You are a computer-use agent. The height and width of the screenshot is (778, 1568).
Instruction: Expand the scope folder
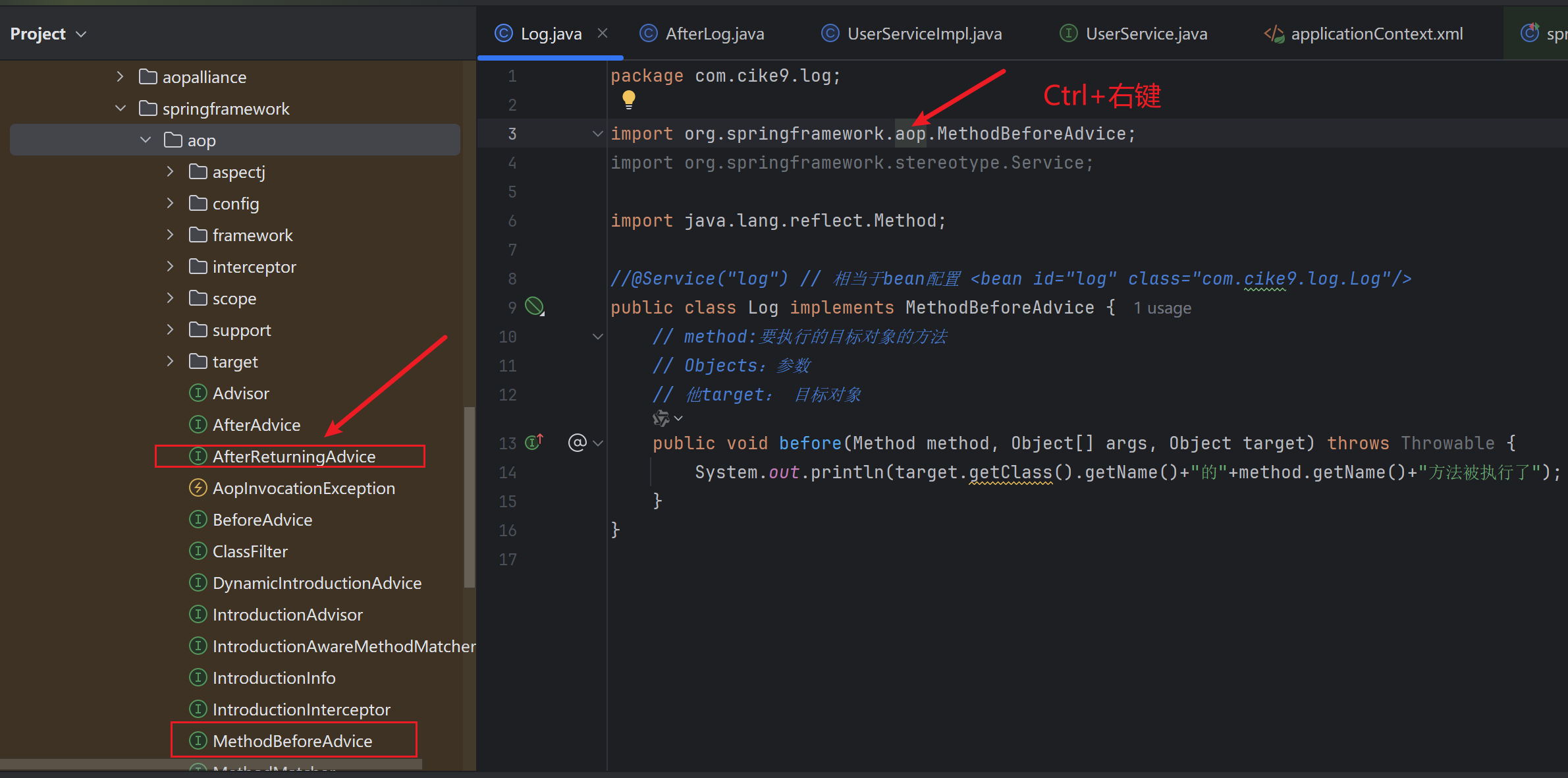(x=170, y=298)
